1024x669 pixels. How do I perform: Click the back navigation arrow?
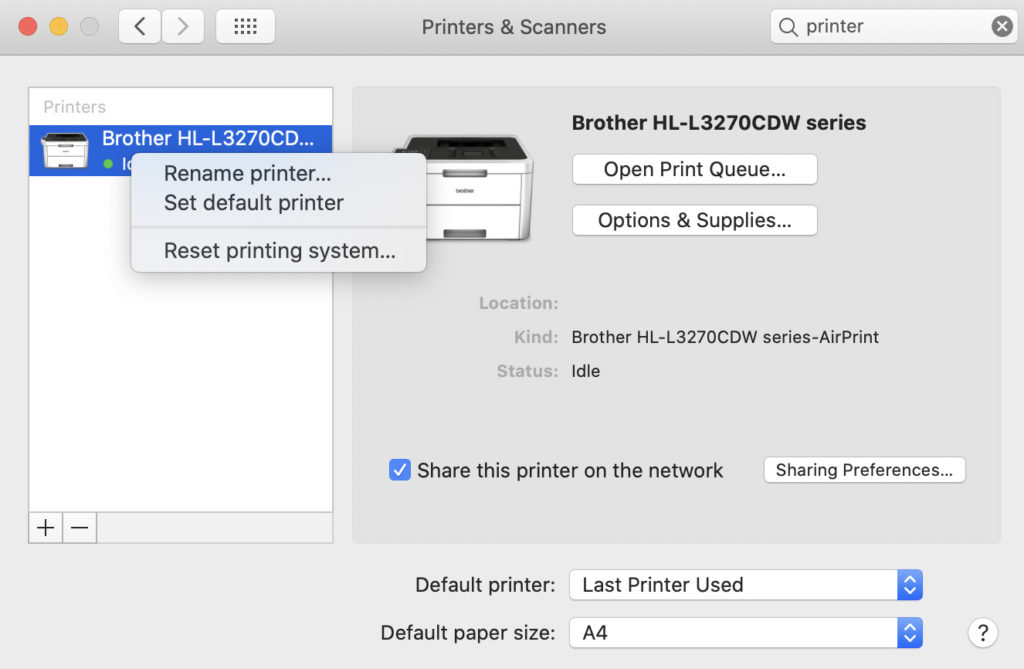(x=141, y=26)
